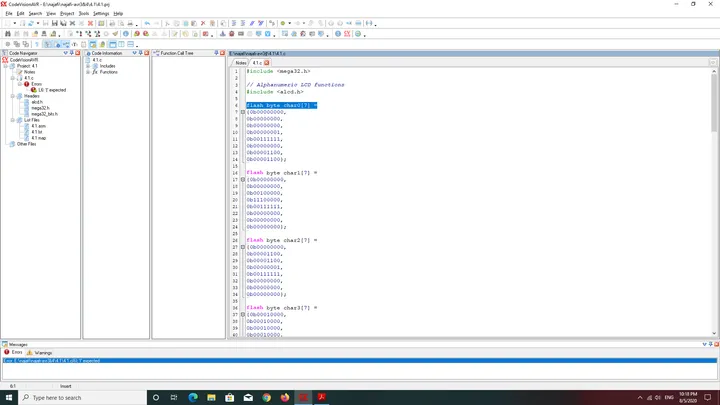This screenshot has height=405, width=720.
Task: Click the red X delete icon in toolbar
Action: click(203, 23)
